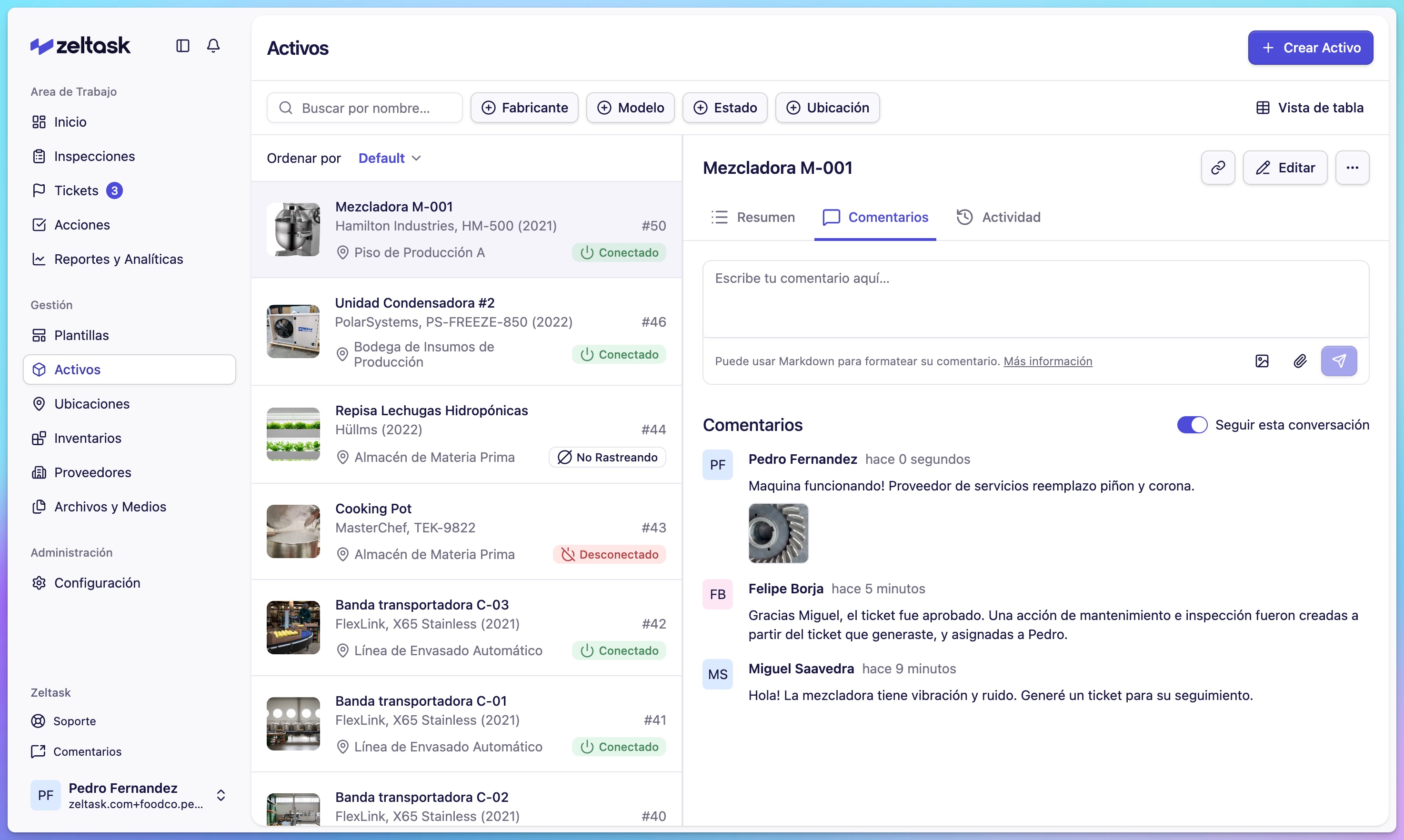Open the Resumen tab
The height and width of the screenshot is (840, 1404).
pyautogui.click(x=753, y=217)
